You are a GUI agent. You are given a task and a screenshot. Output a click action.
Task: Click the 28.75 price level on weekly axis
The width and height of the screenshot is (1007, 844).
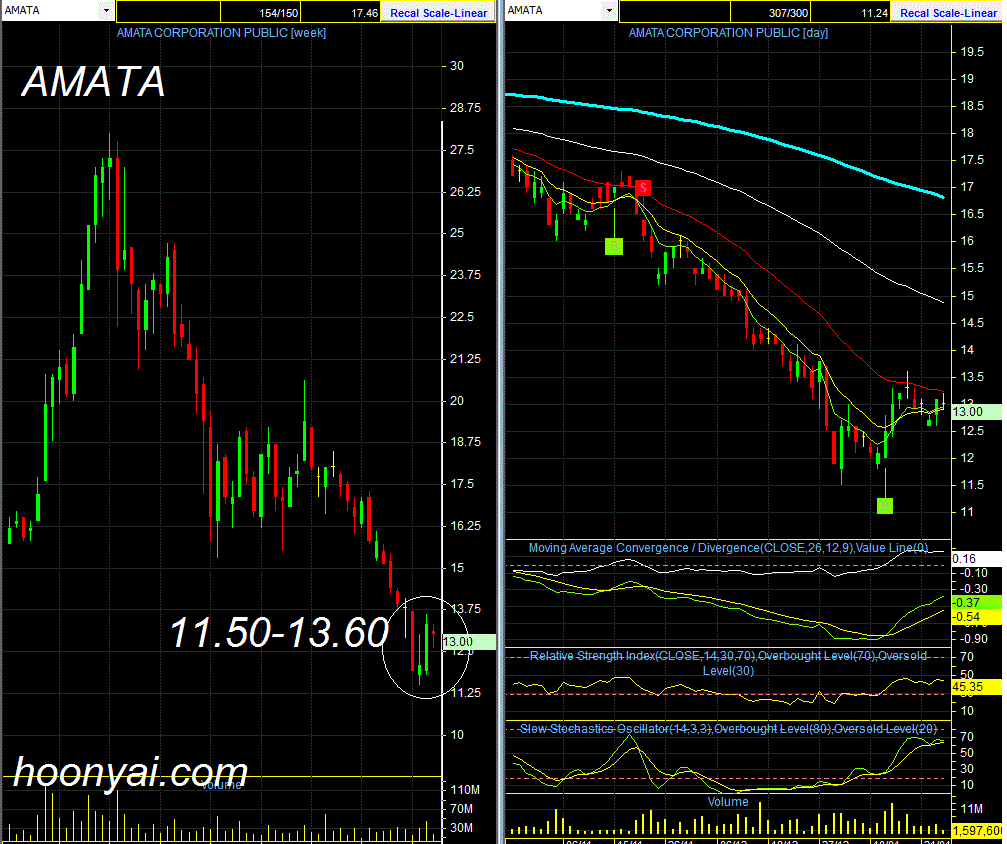click(465, 108)
